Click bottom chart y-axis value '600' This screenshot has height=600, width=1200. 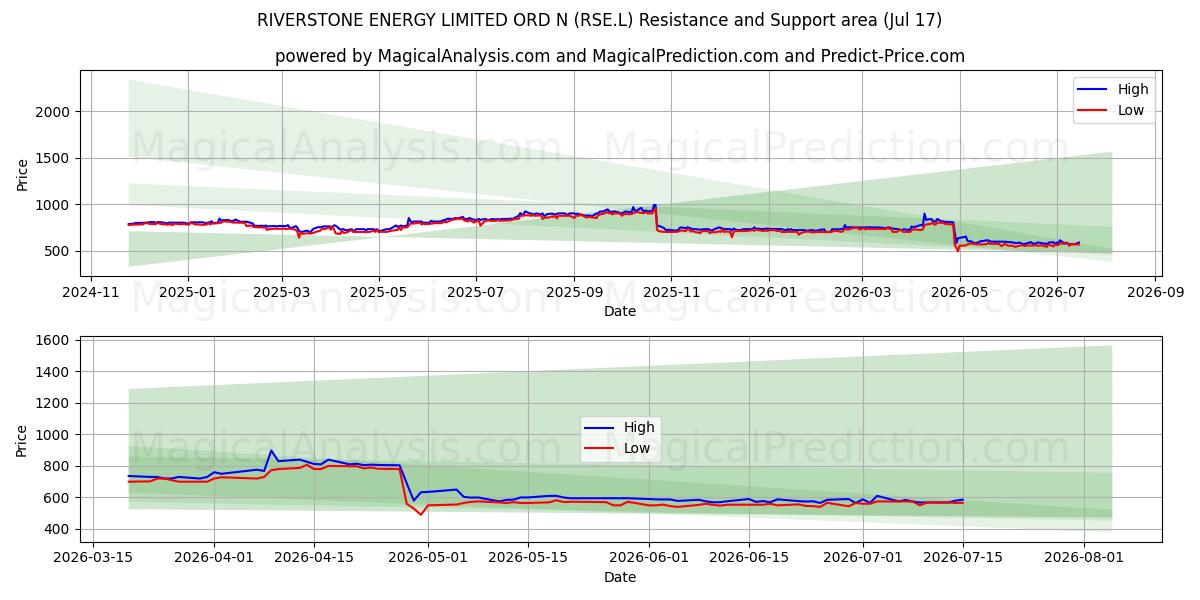[x=58, y=498]
